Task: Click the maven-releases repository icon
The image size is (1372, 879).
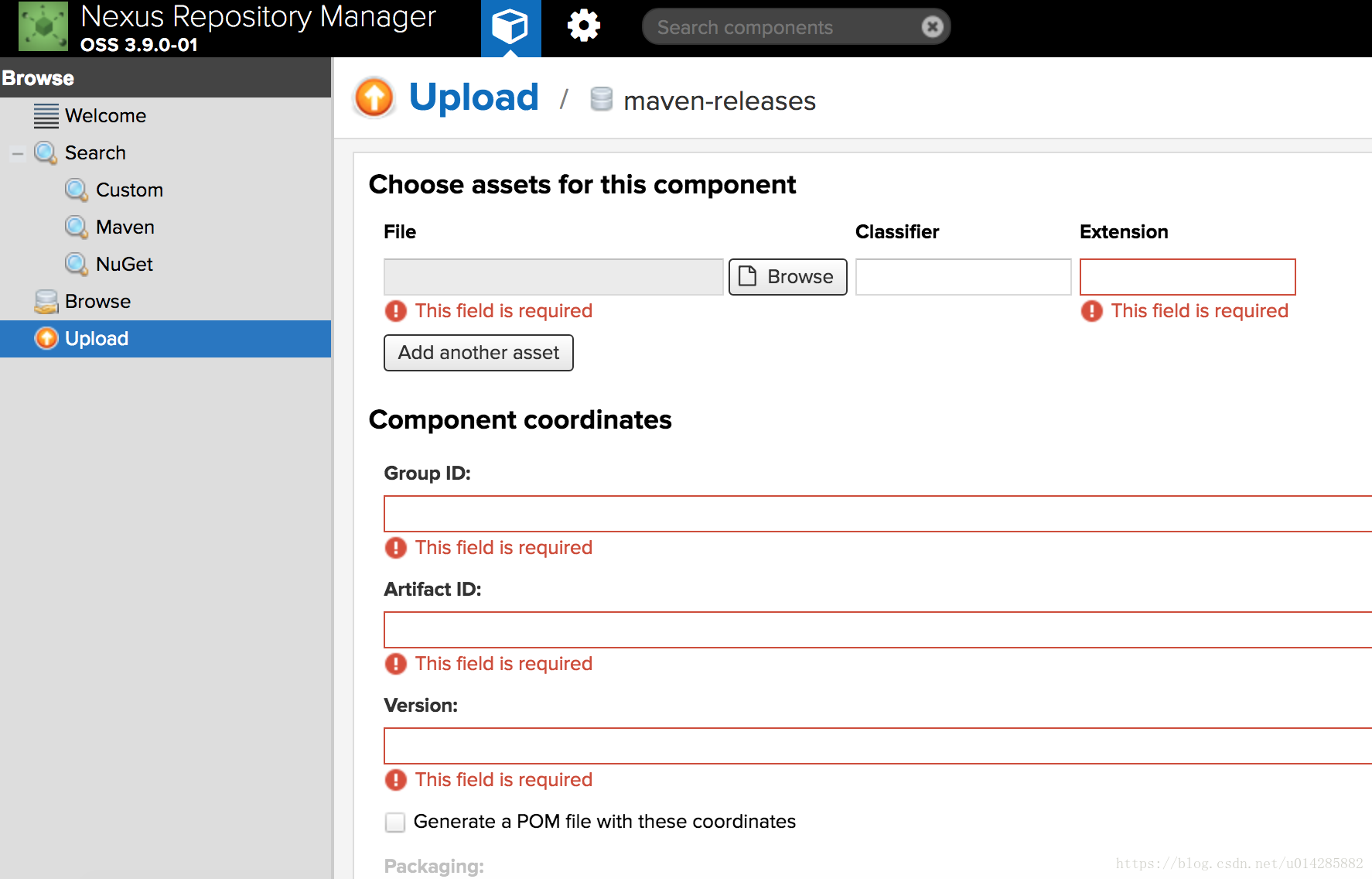Action: pyautogui.click(x=601, y=99)
